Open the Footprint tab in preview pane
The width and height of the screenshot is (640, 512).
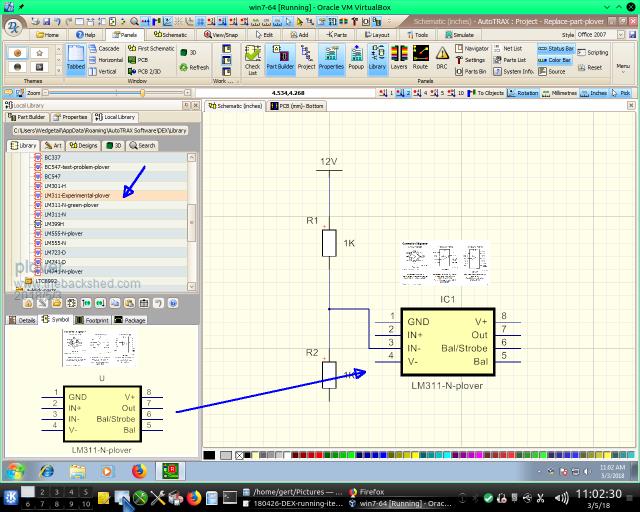[x=93, y=320]
